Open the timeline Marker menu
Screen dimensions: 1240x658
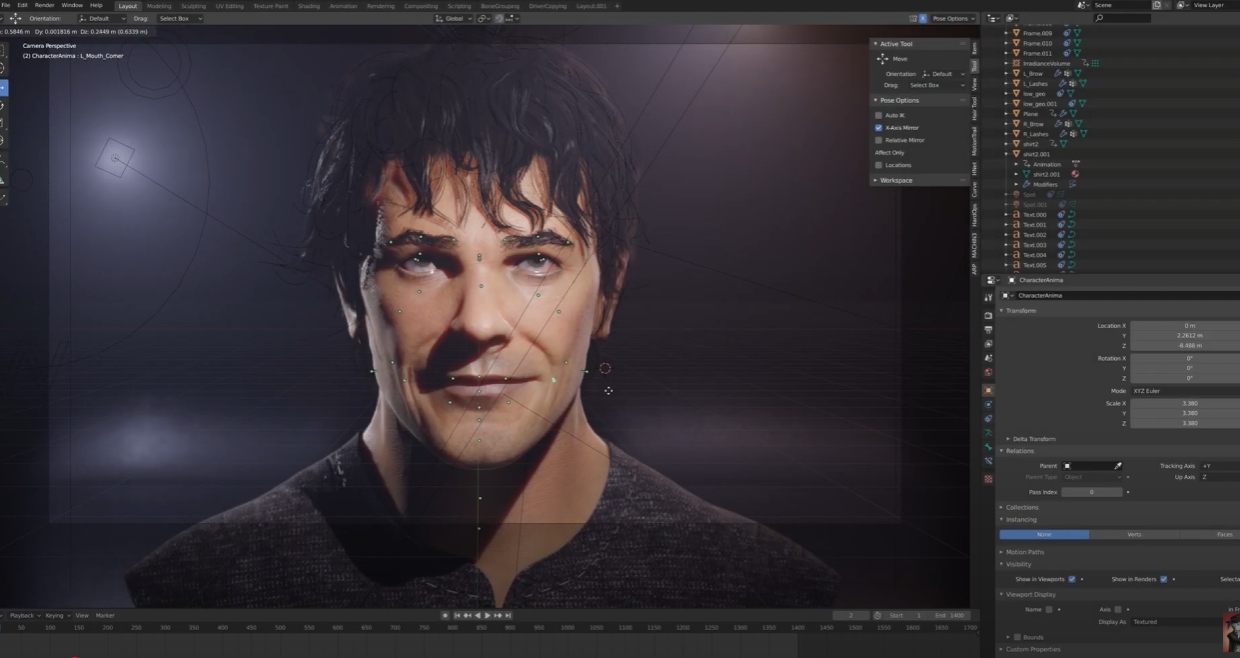[x=105, y=615]
